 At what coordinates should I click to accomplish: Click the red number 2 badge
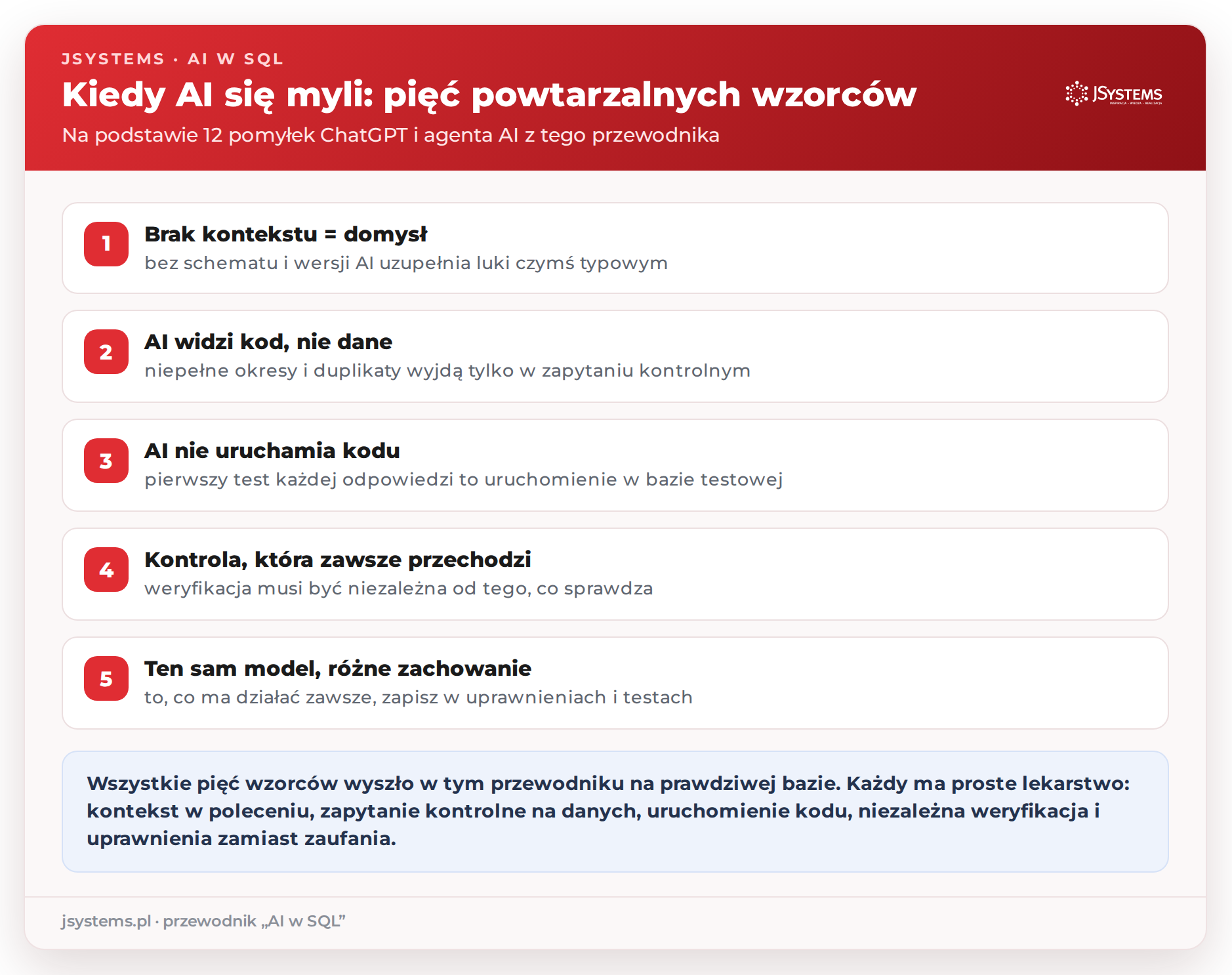click(x=106, y=352)
